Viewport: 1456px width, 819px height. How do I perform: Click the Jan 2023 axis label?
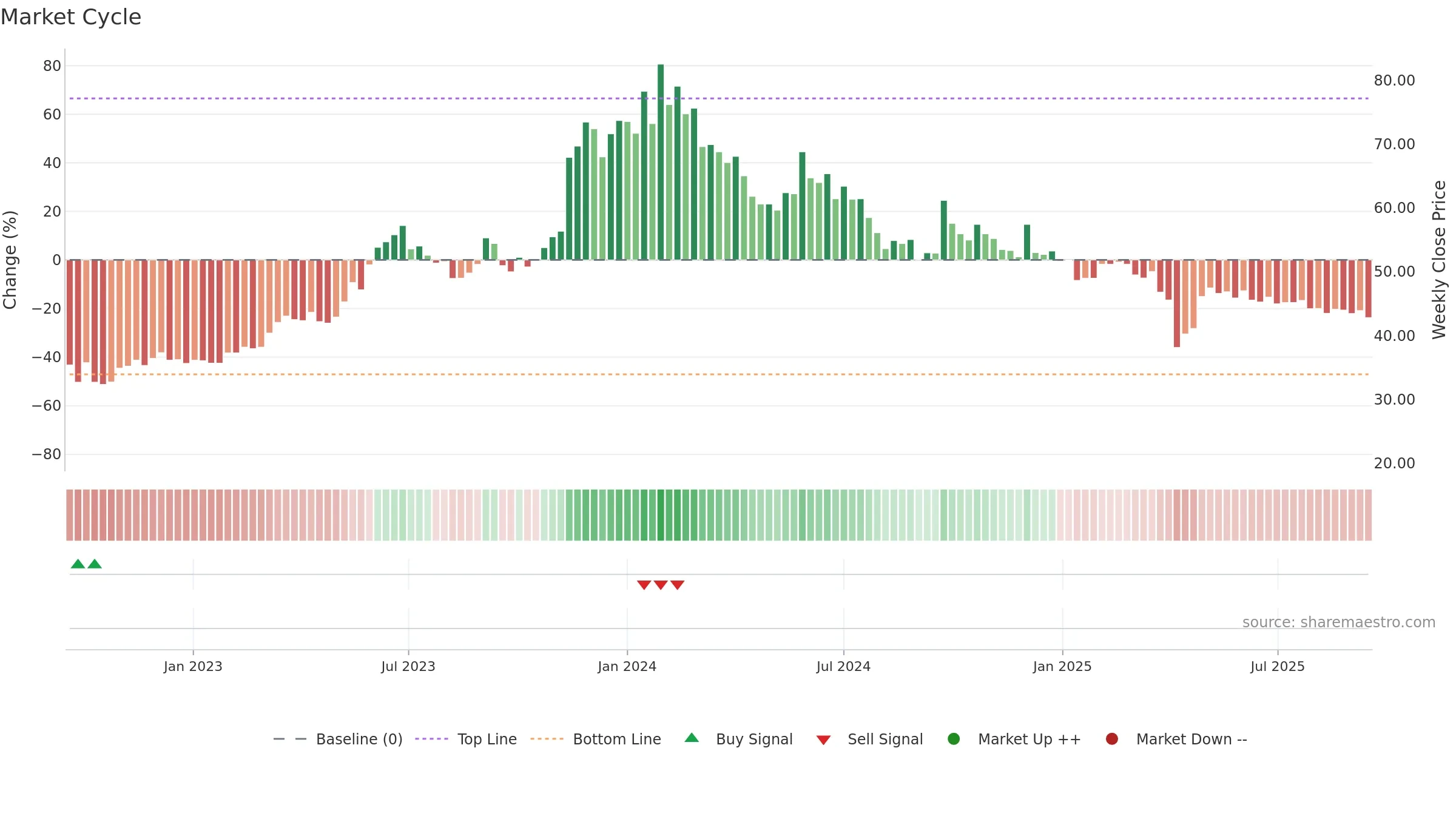pos(193,666)
